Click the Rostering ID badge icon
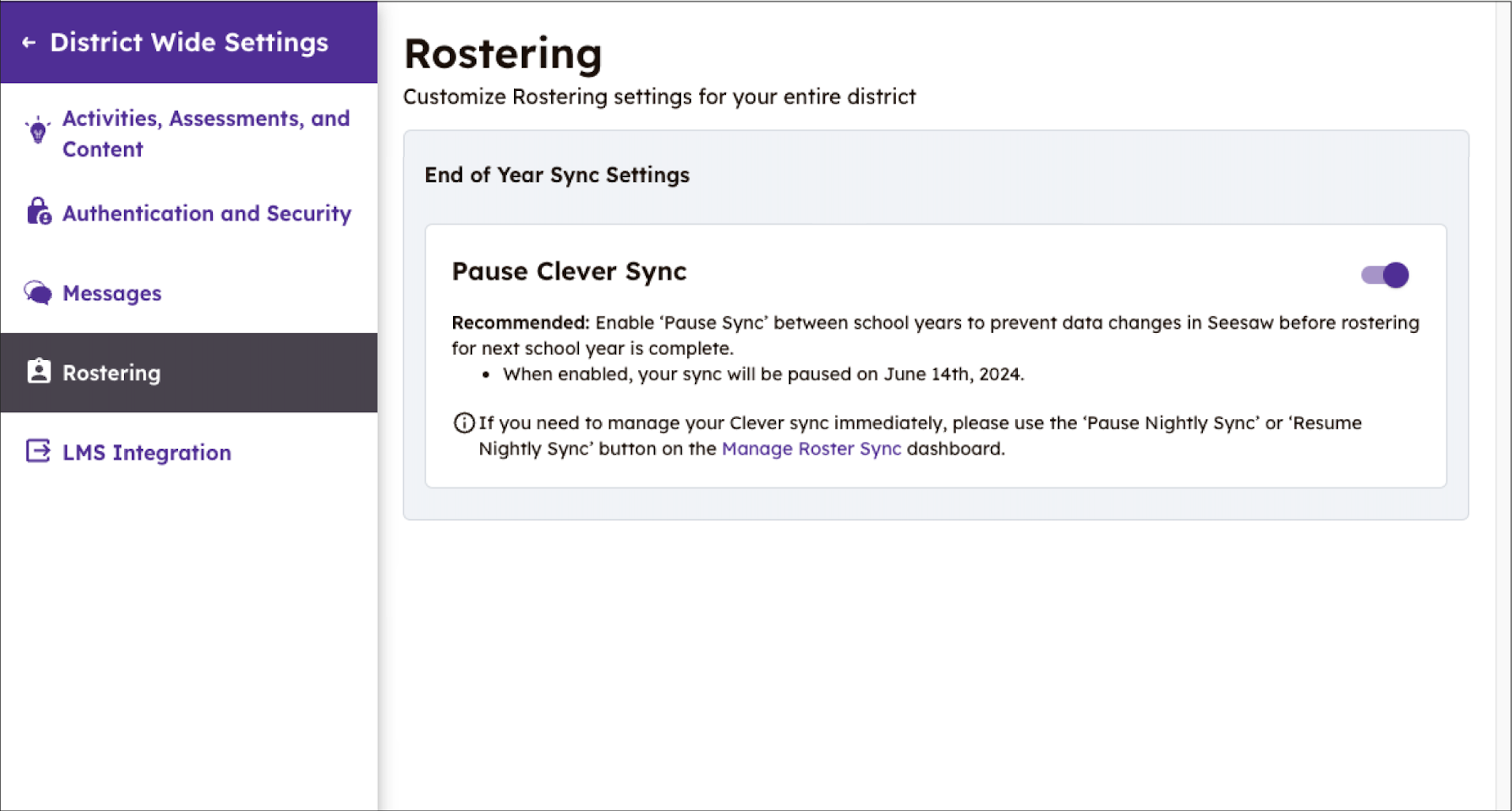Screen dimensions: 1512x811 click(39, 372)
